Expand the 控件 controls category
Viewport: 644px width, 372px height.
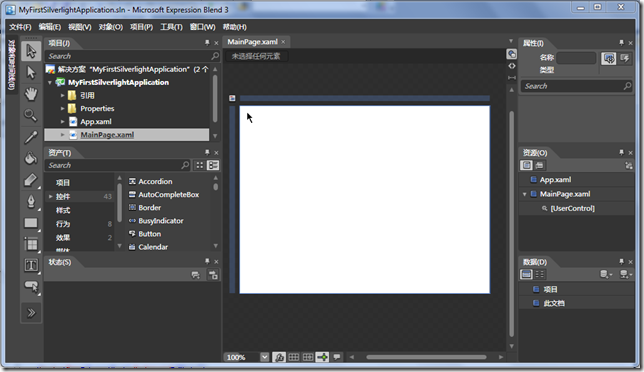click(x=51, y=196)
